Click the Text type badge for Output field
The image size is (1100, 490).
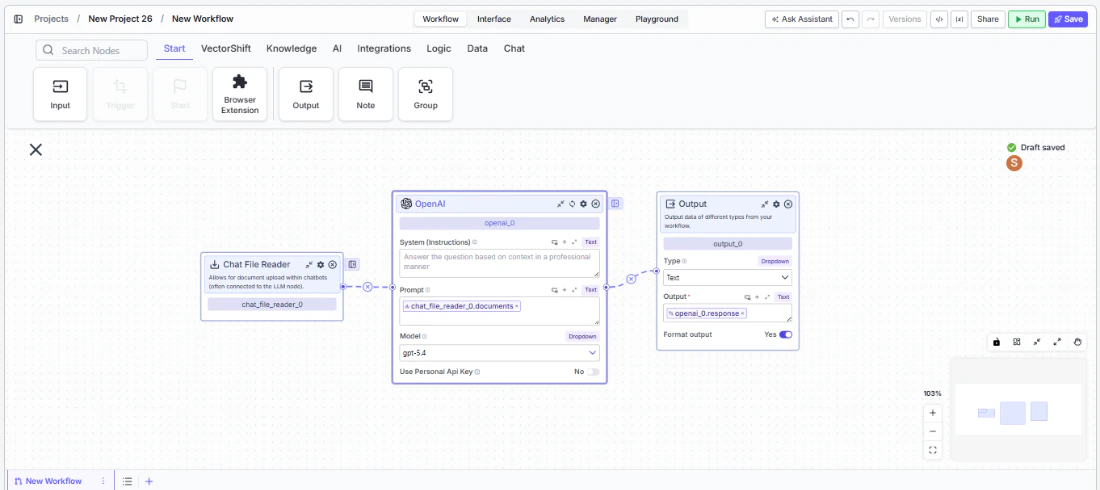783,297
